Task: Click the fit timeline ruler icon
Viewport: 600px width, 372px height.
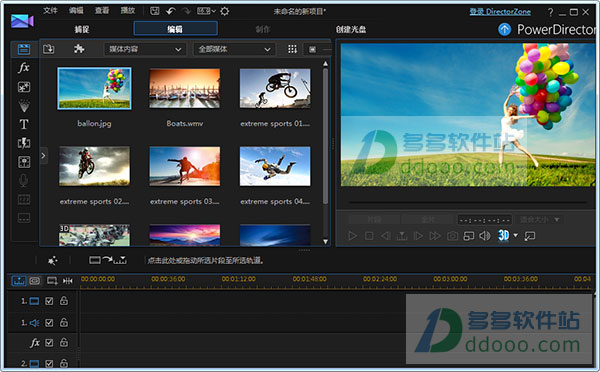Action: [x=68, y=281]
